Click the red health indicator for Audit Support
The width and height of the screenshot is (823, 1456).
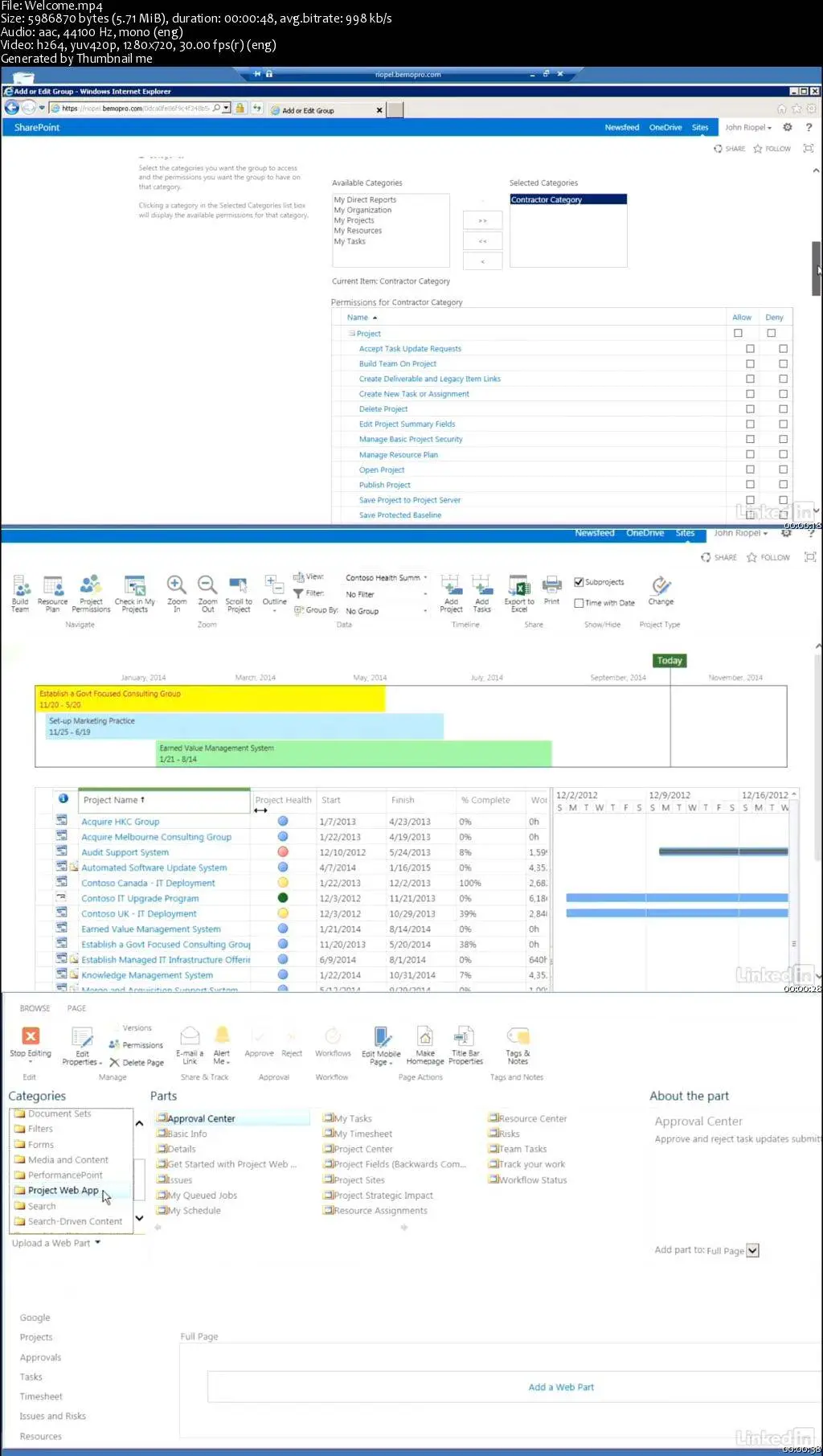coord(283,852)
